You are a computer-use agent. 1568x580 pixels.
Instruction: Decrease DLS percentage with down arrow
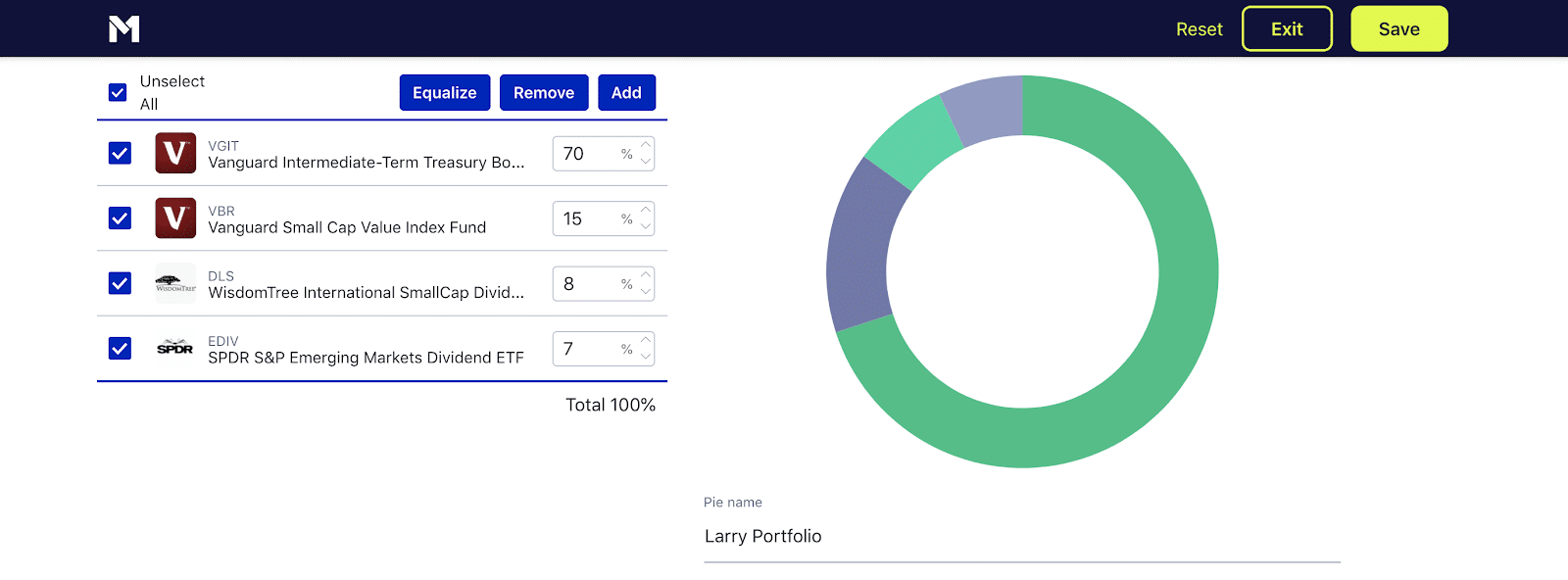(x=646, y=292)
